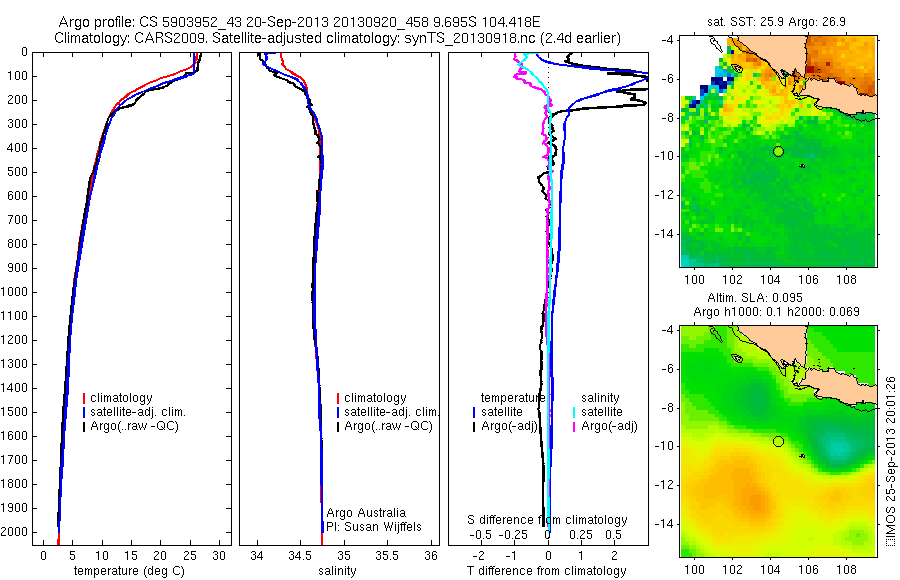Click the PI: Susan Wijffels credit text
This screenshot has width=900, height=580.
(x=374, y=527)
